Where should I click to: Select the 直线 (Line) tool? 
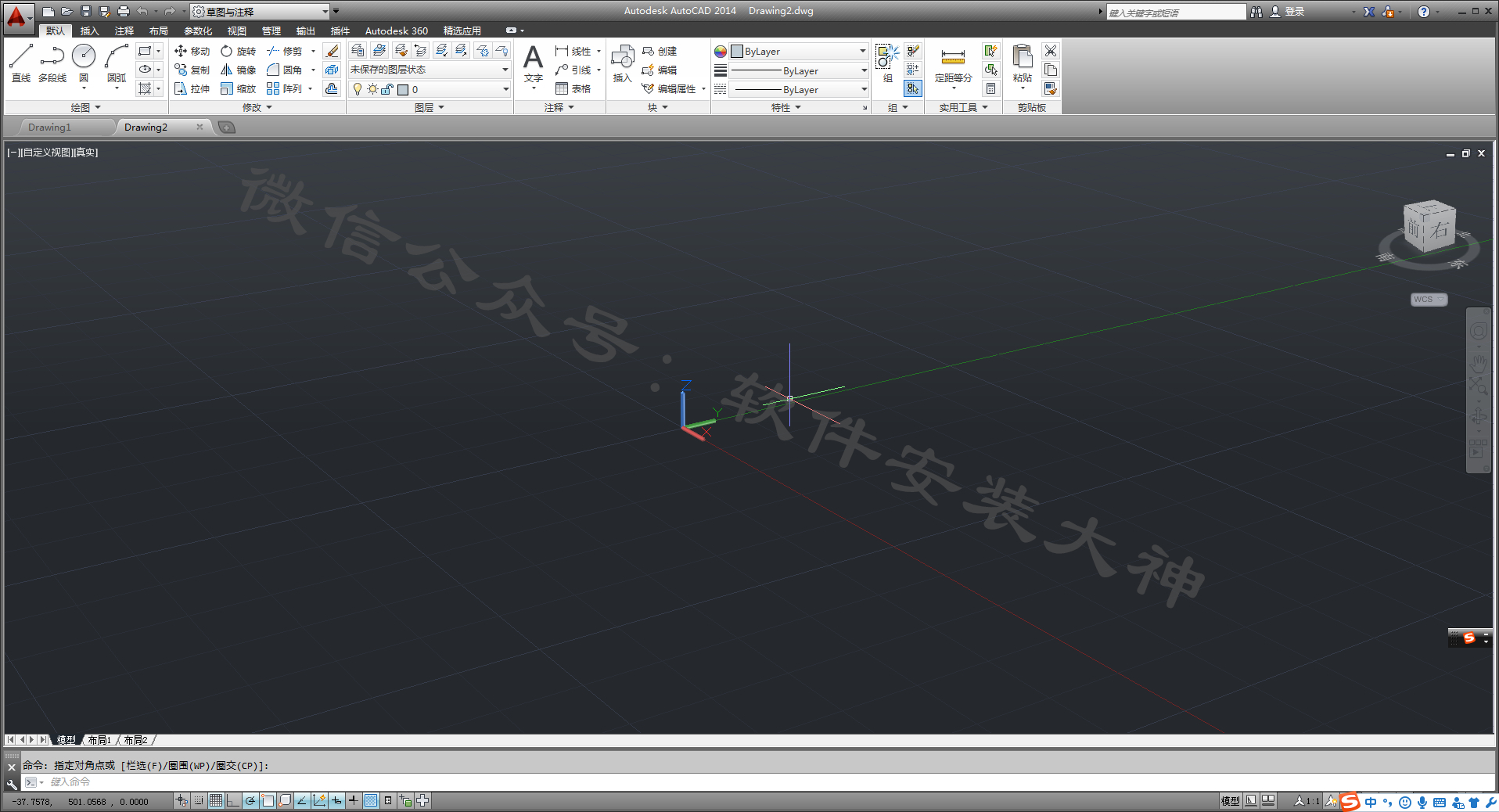click(x=21, y=63)
